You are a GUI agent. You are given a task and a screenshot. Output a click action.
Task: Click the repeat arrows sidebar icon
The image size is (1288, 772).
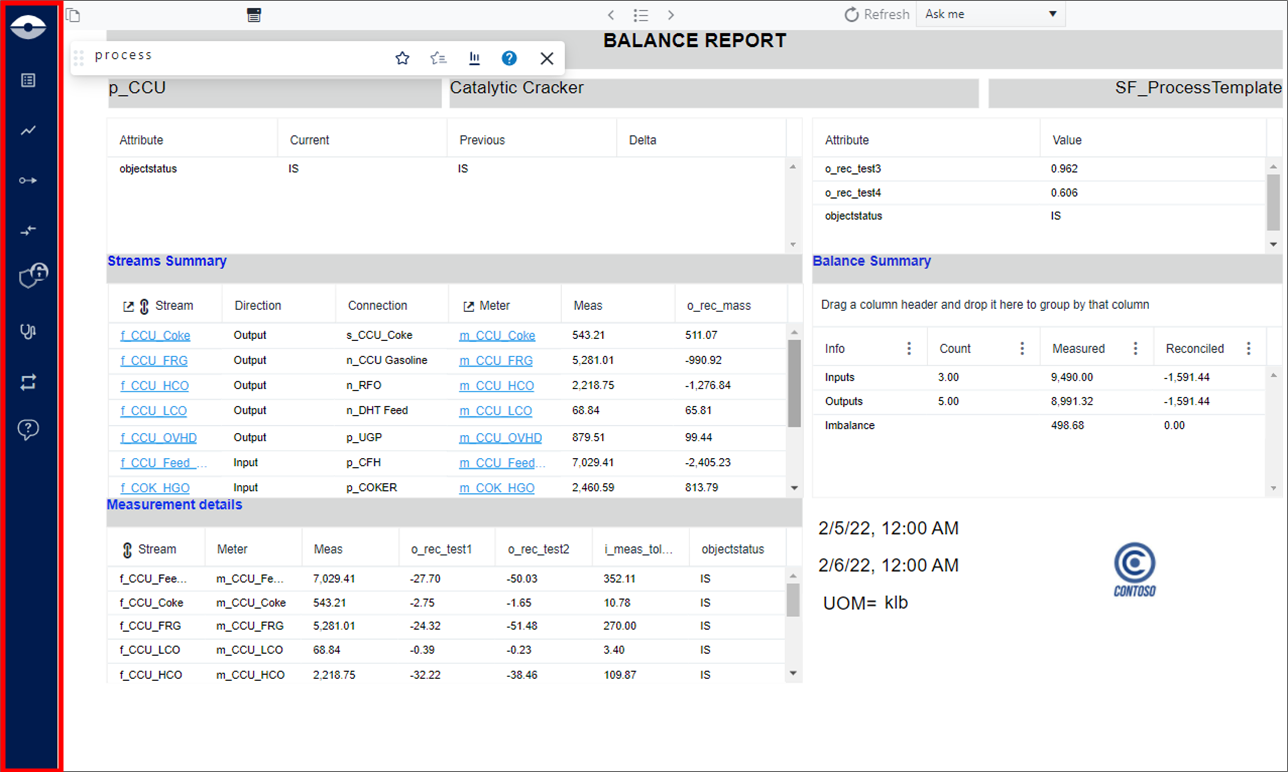[28, 382]
